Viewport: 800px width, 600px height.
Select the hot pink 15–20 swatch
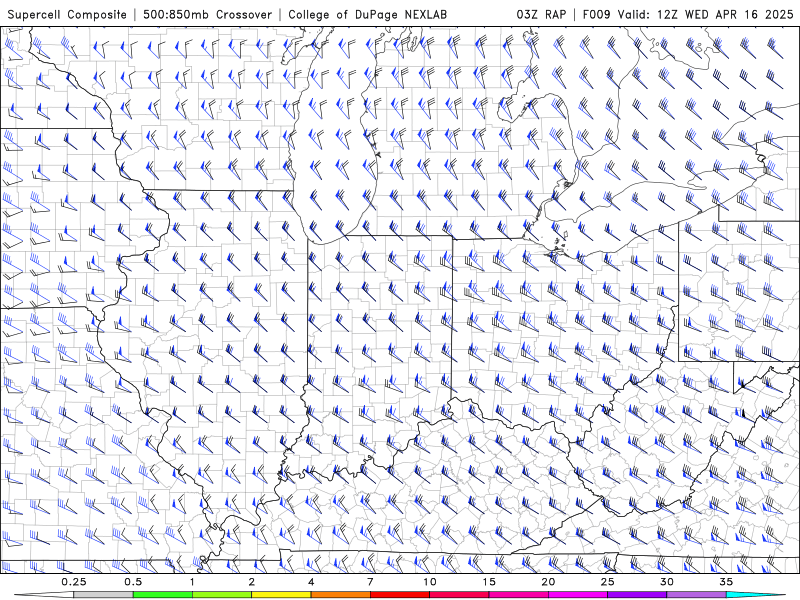pyautogui.click(x=518, y=595)
